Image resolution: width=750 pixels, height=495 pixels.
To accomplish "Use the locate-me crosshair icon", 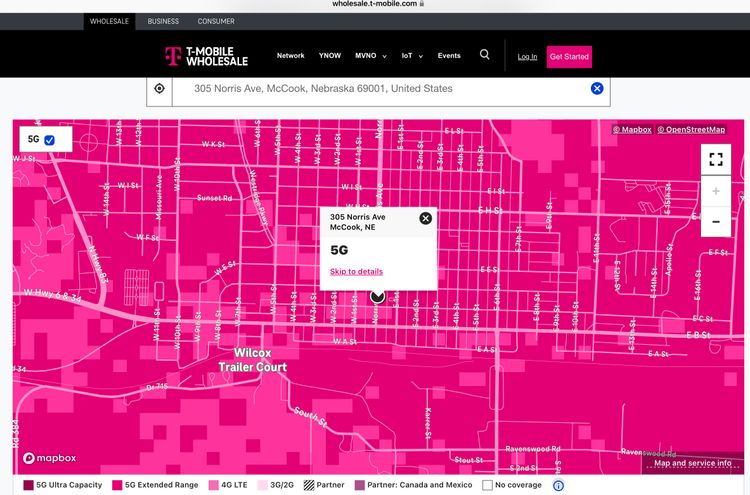I will (159, 88).
